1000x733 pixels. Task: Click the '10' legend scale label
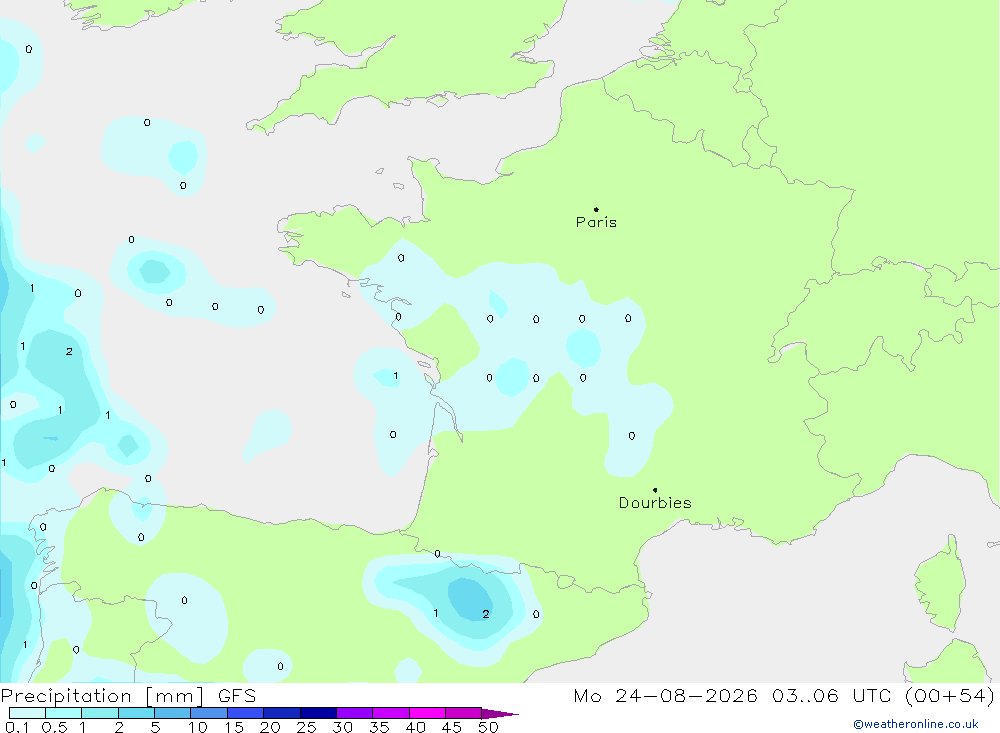[x=198, y=727]
